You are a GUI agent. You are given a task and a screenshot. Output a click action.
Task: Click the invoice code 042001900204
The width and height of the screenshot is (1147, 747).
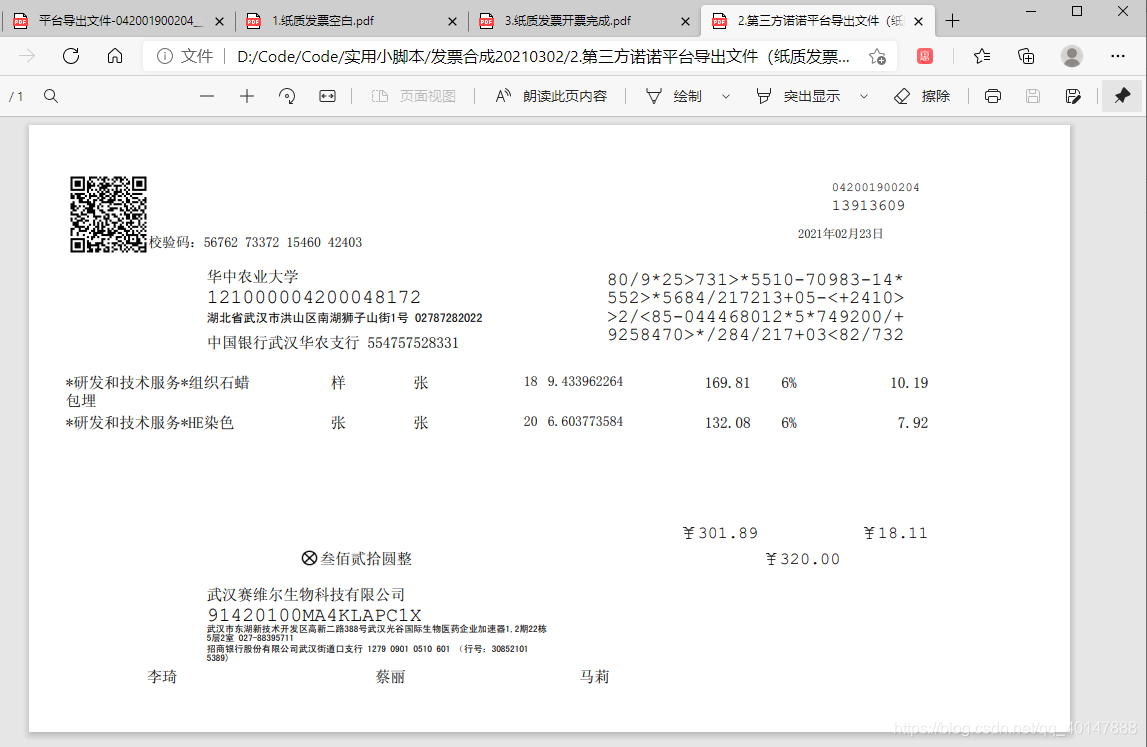point(876,187)
